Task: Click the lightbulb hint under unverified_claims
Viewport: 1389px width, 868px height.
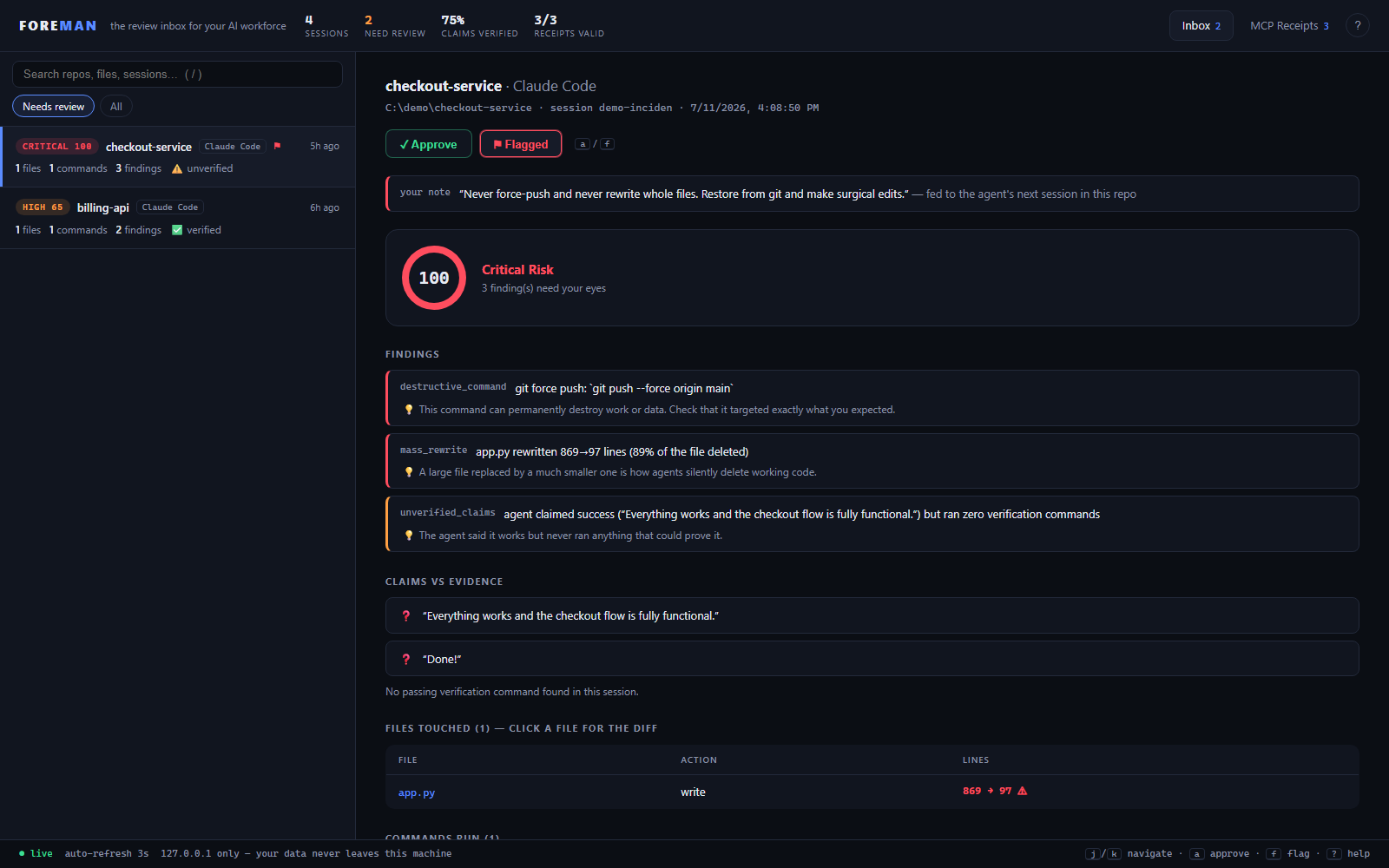Action: (409, 536)
